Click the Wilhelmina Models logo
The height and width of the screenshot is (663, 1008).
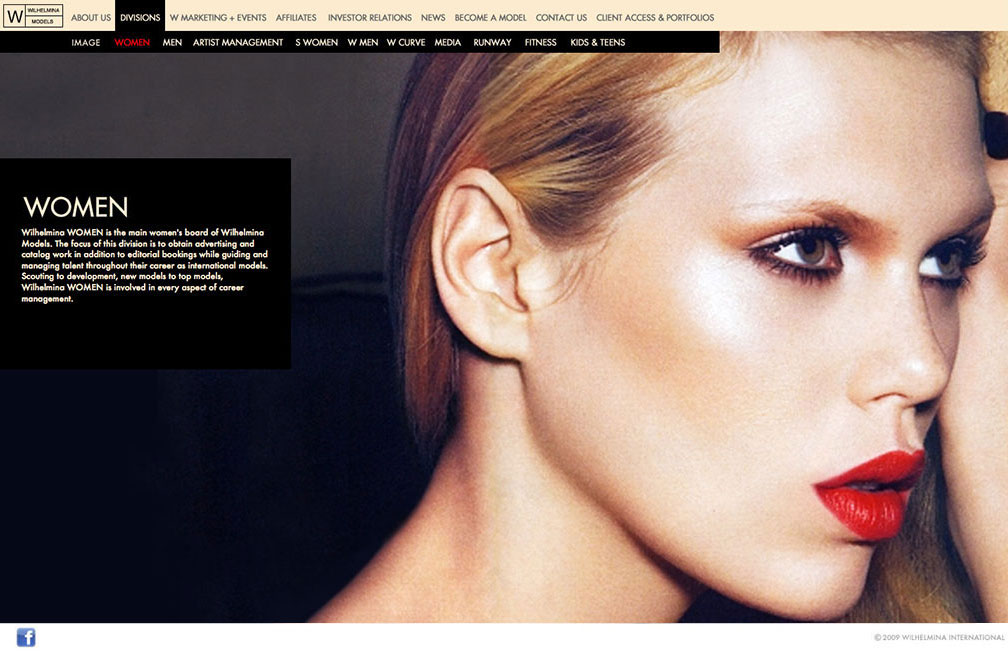point(33,16)
